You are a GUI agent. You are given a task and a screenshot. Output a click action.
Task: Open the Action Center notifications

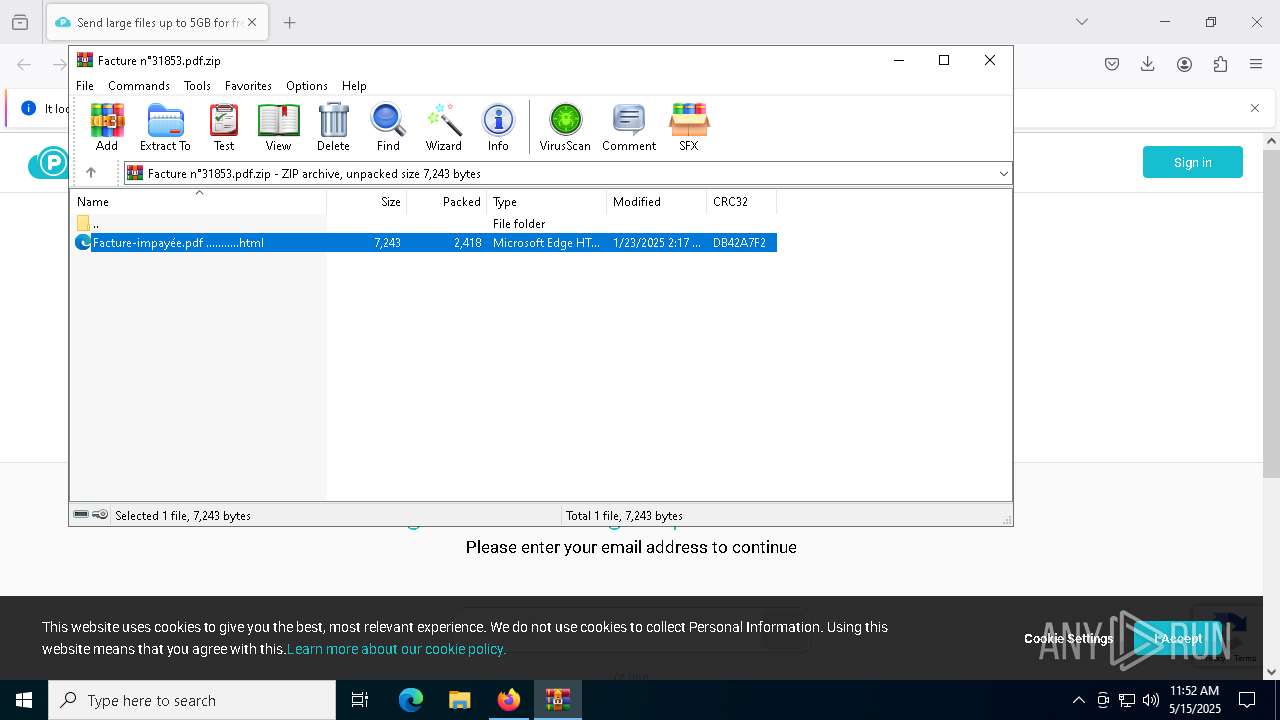[x=1247, y=700]
